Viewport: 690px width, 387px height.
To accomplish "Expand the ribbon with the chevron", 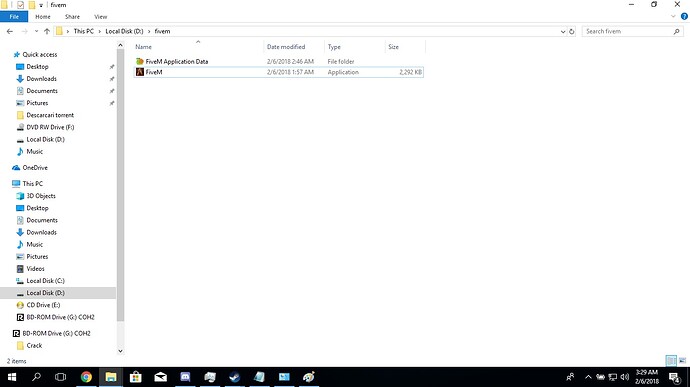I will click(x=673, y=16).
